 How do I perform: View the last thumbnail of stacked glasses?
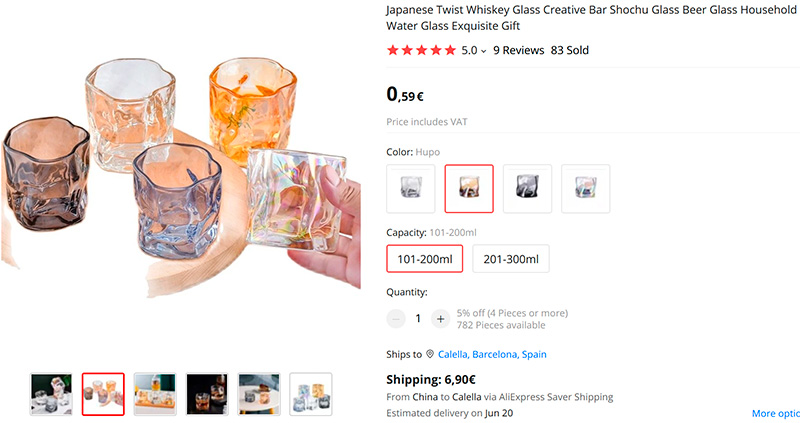click(x=311, y=395)
